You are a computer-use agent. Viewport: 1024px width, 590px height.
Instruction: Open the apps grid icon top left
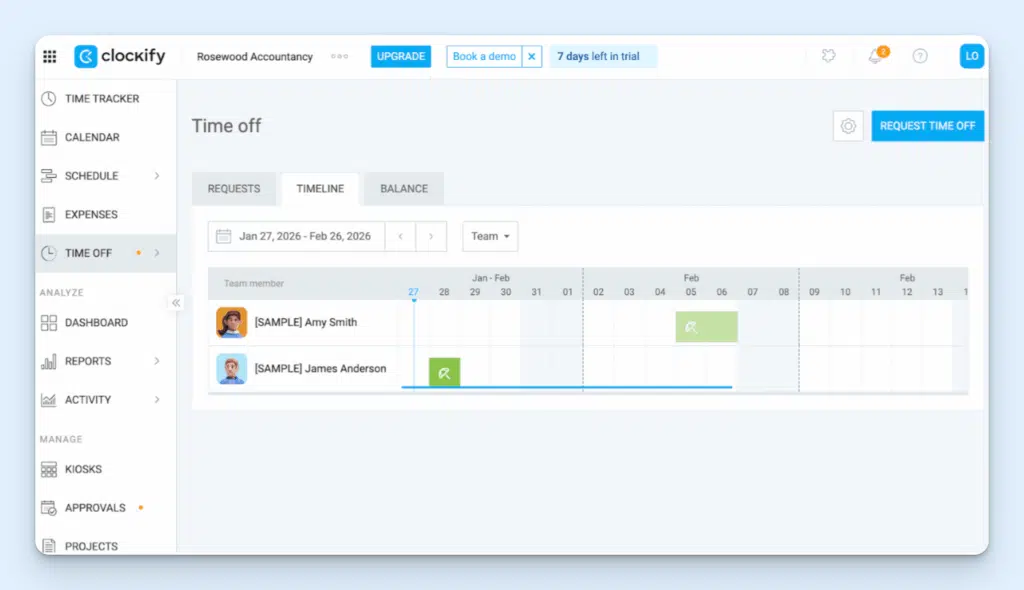pyautogui.click(x=49, y=56)
